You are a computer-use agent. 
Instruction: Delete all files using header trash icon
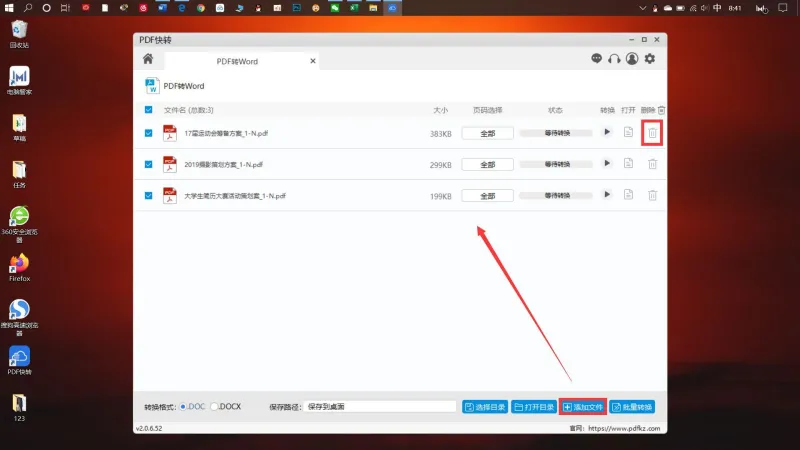pyautogui.click(x=661, y=110)
